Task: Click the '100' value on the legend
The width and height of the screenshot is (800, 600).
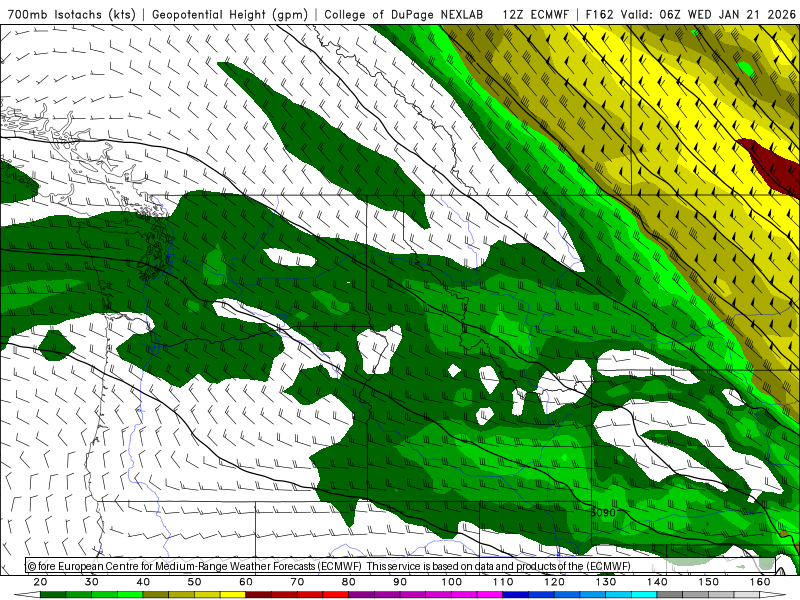Action: (452, 582)
